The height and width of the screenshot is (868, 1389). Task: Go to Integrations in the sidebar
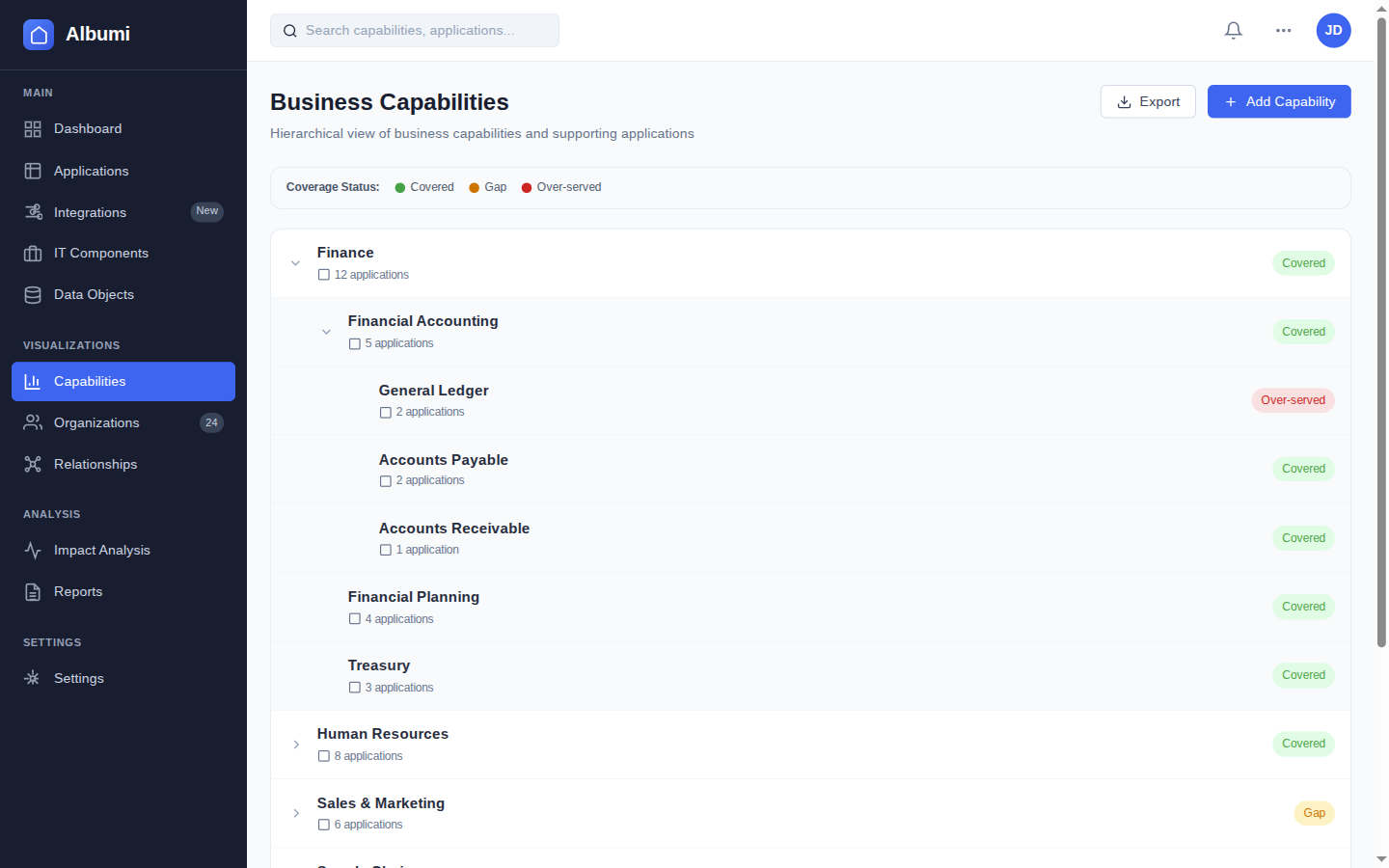point(90,212)
